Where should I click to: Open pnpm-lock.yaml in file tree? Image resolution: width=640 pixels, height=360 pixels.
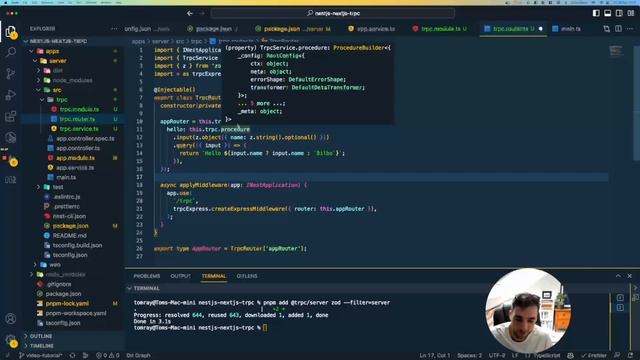point(67,303)
